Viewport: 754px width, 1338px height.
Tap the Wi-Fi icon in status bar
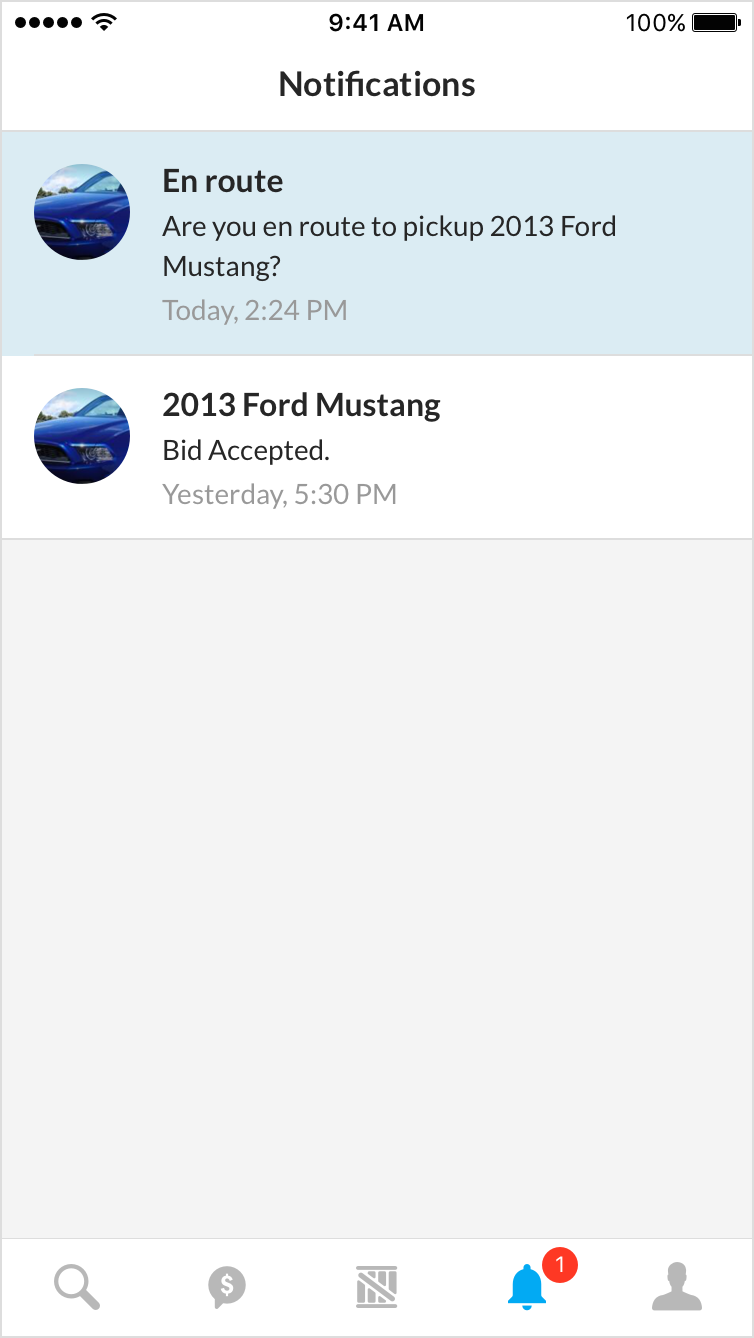(103, 22)
